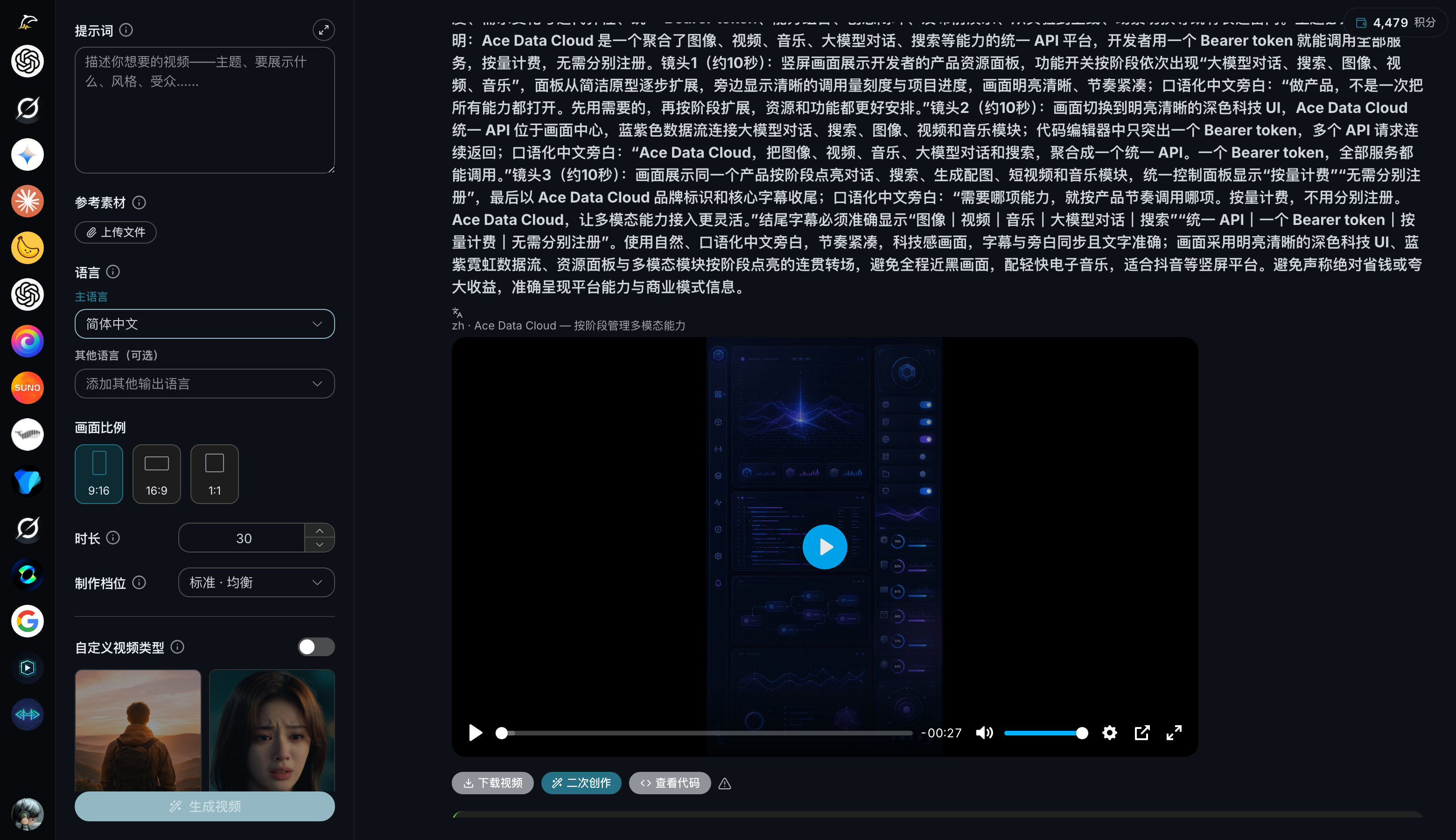Select the hiker at sunset thumbnail
Viewport: 1456px width, 840px height.
click(138, 730)
